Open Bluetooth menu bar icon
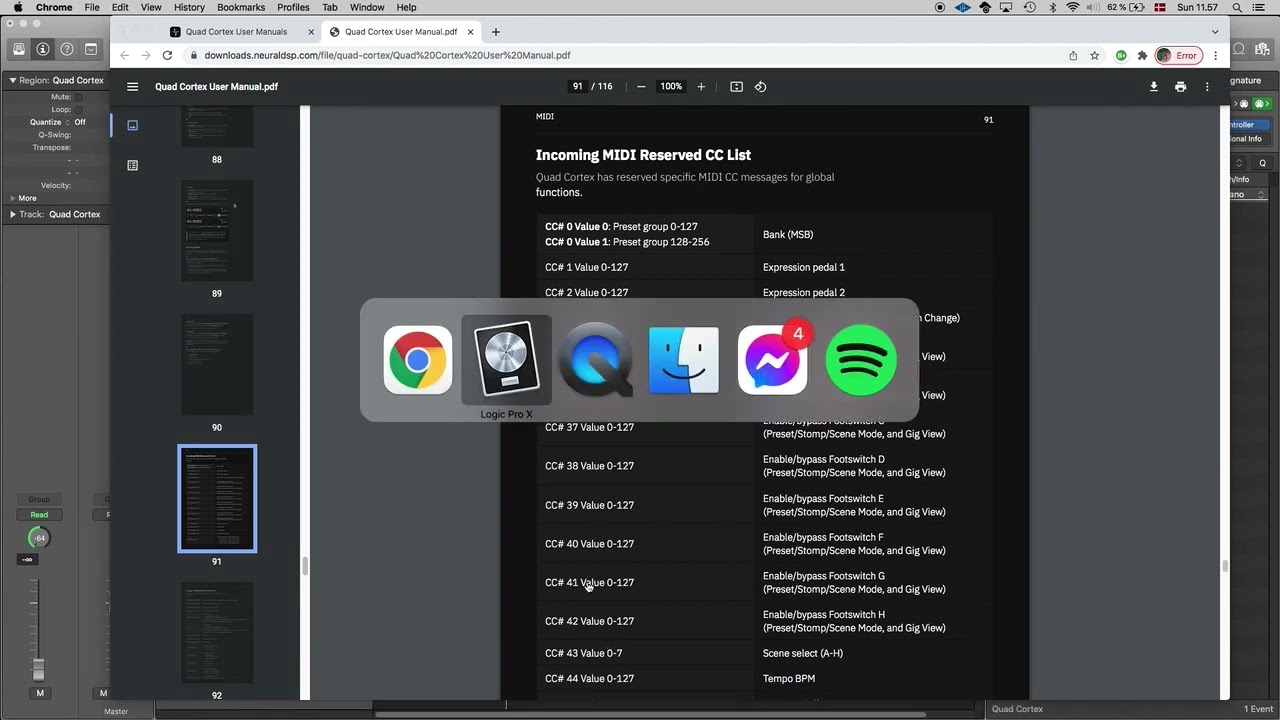The image size is (1280, 720). (1053, 7)
